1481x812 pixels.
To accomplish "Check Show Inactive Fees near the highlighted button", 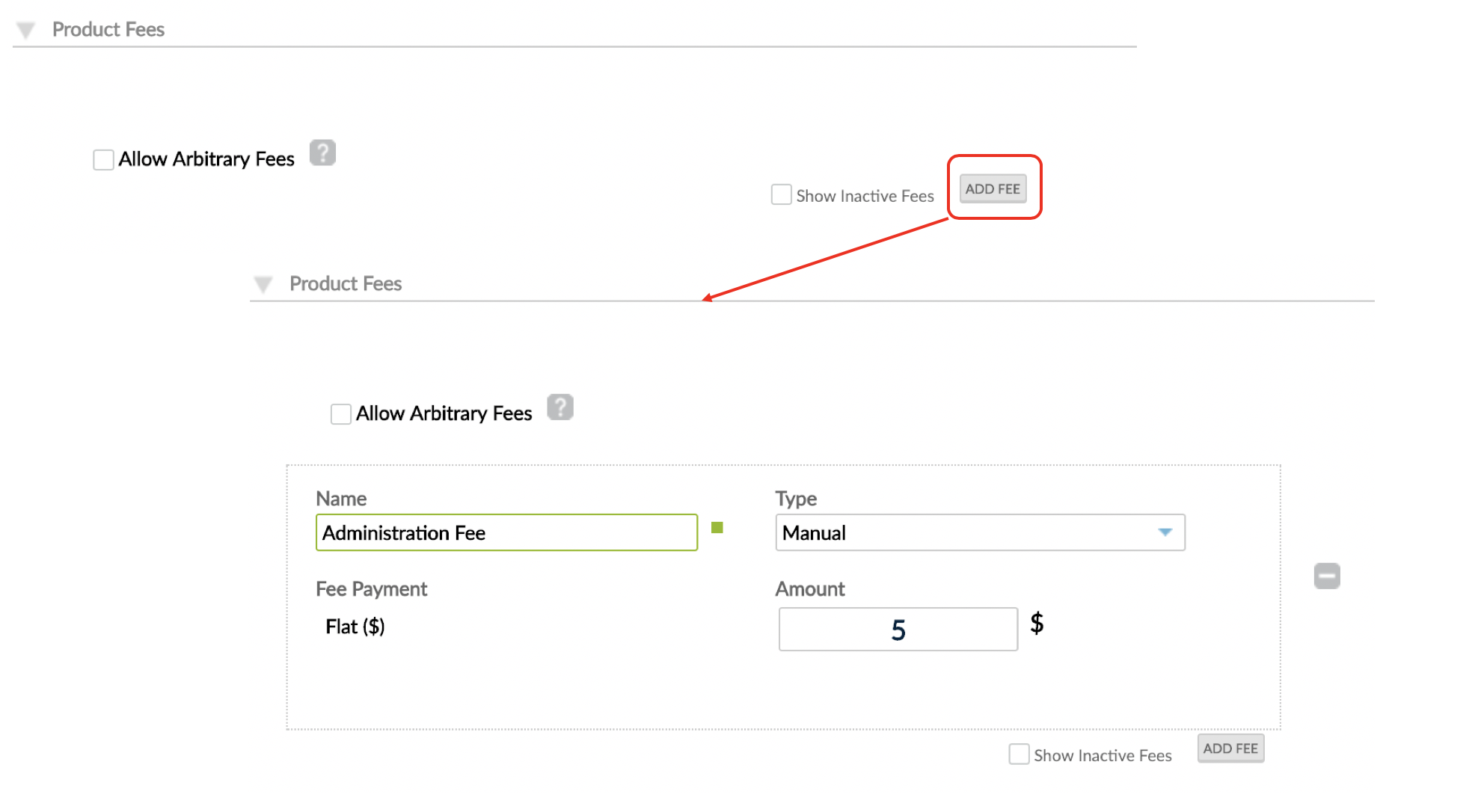I will point(781,194).
